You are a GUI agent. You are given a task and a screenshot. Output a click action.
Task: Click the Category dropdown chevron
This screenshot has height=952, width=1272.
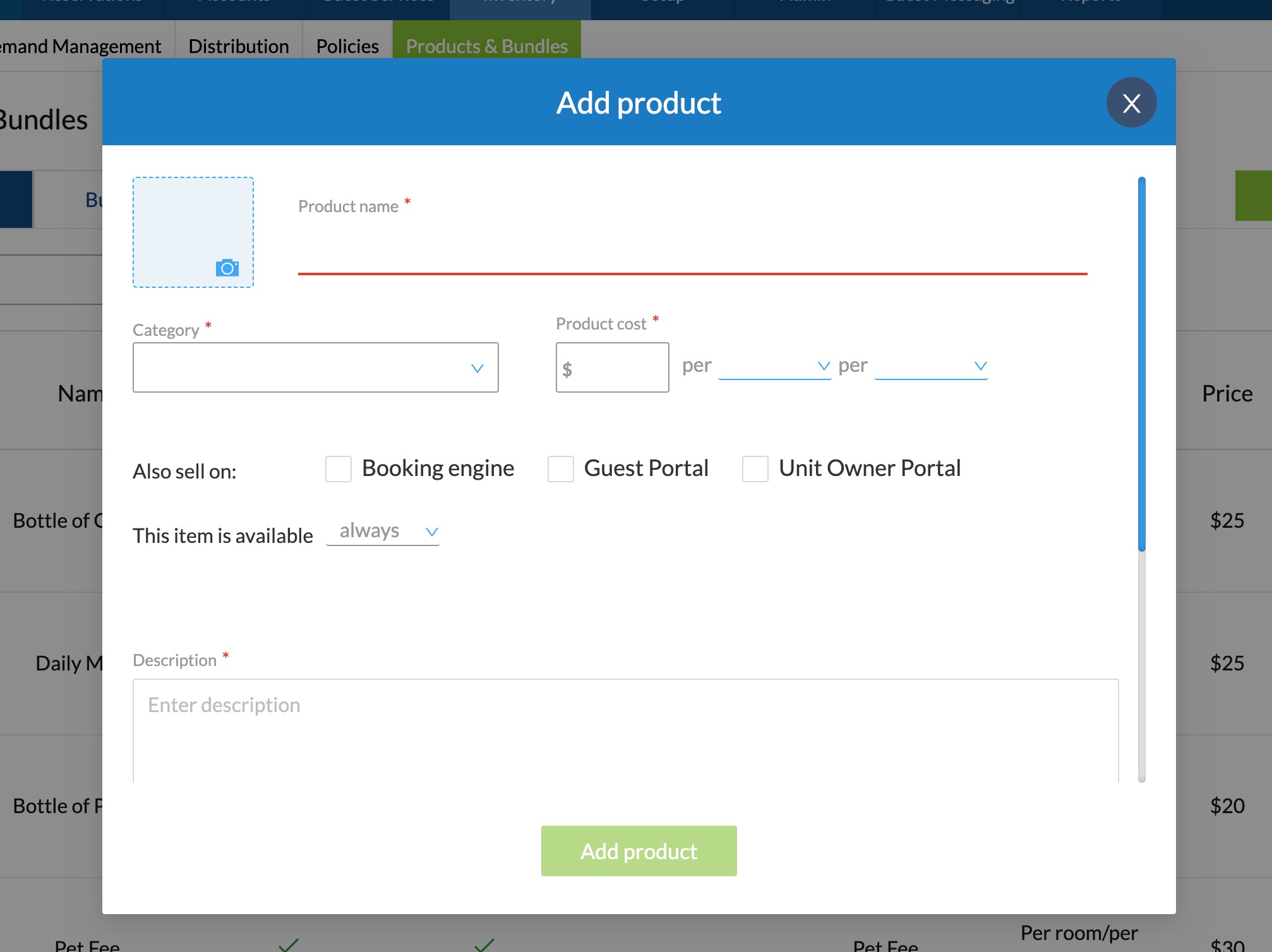tap(477, 368)
